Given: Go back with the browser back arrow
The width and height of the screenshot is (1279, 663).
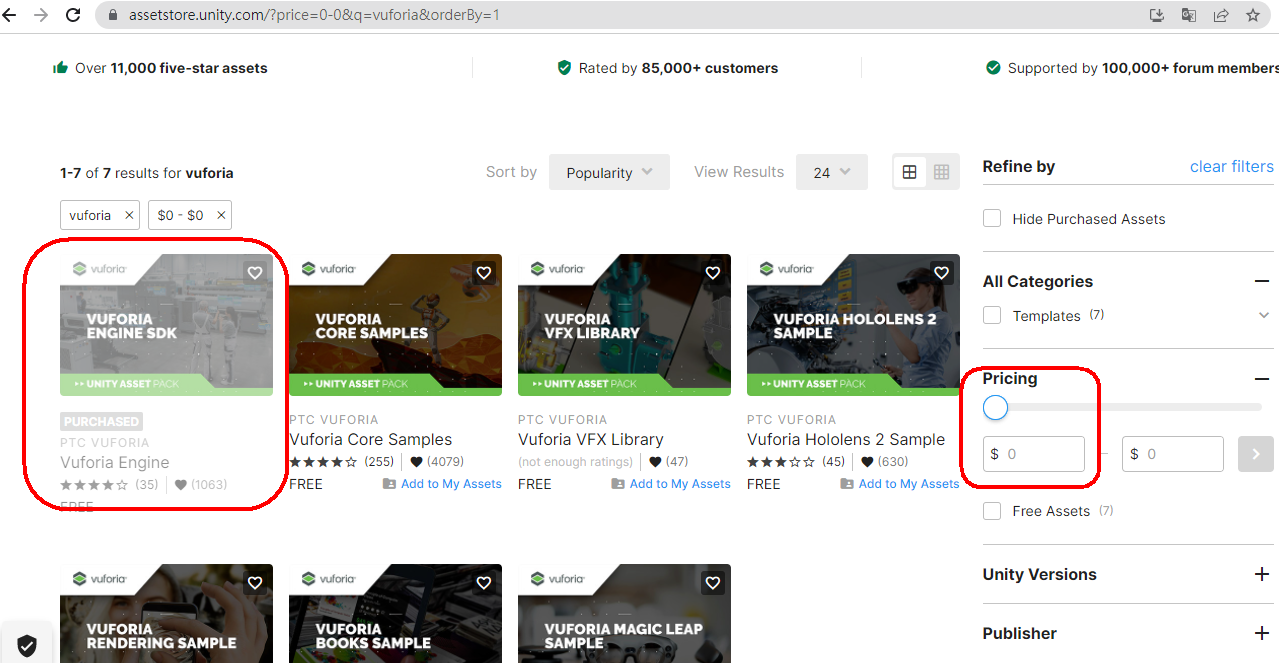Looking at the screenshot, I should tap(10, 15).
